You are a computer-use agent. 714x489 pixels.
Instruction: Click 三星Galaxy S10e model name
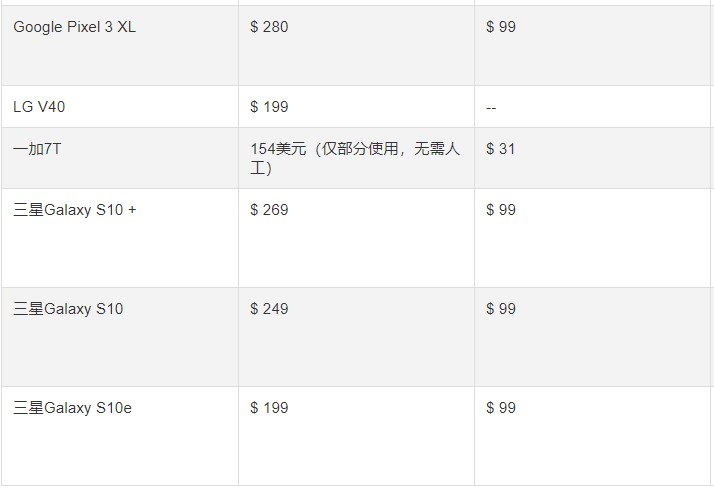[x=72, y=408]
